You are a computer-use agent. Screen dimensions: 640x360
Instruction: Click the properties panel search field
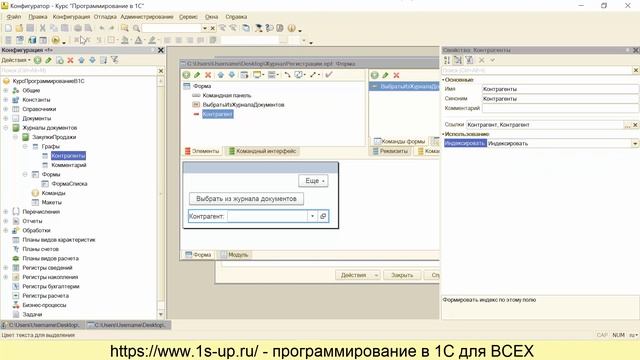click(537, 71)
